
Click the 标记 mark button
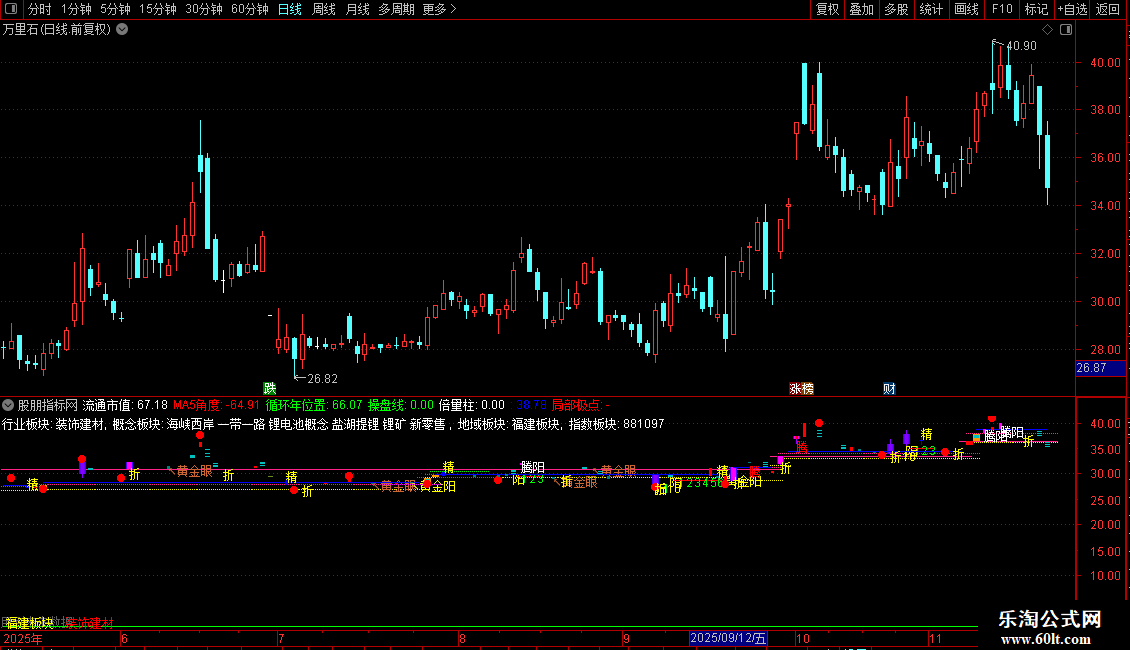pyautogui.click(x=1036, y=9)
